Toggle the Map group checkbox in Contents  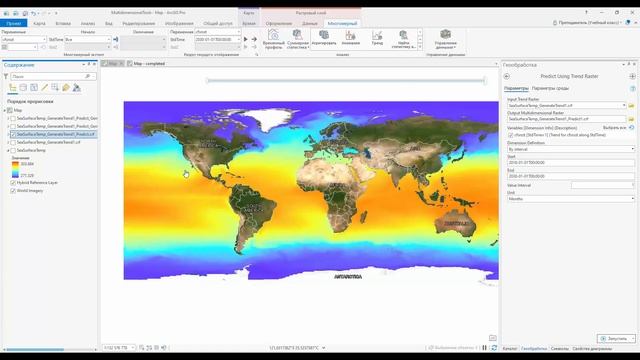(x=10, y=110)
